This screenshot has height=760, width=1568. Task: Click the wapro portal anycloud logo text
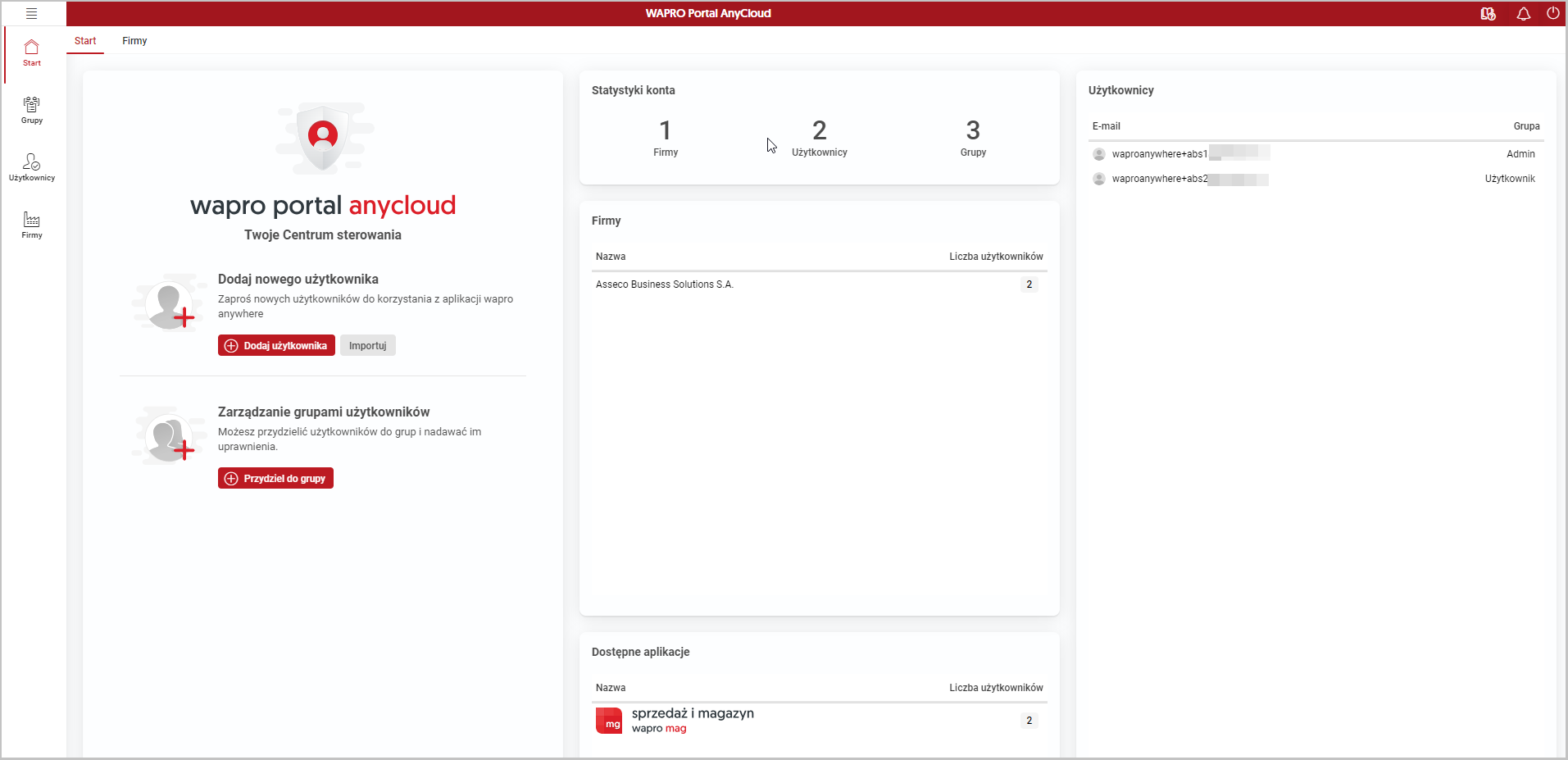point(323,205)
